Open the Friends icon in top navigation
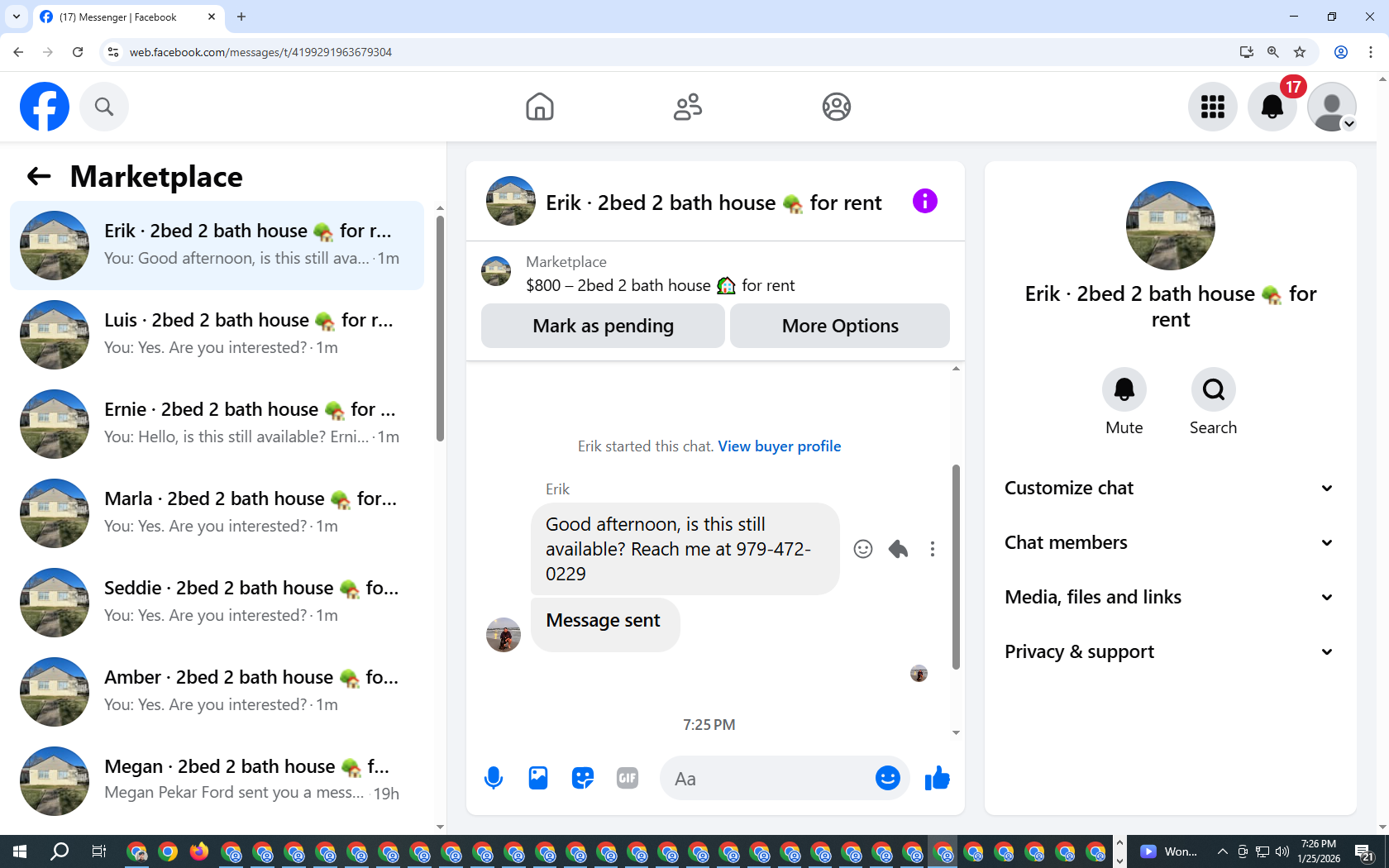Screen dimensions: 1389x868 (x=688, y=107)
